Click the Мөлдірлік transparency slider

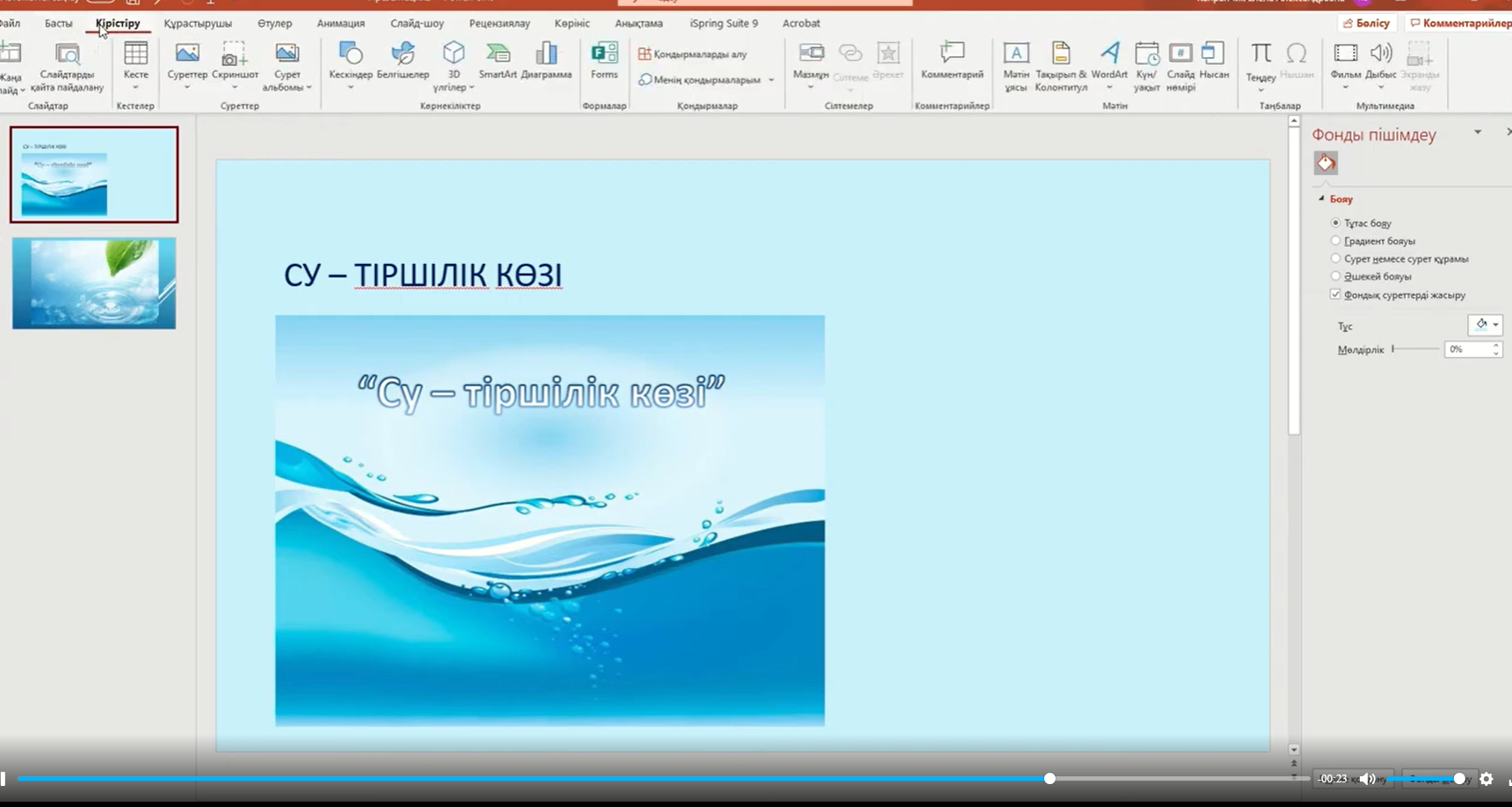point(1415,350)
